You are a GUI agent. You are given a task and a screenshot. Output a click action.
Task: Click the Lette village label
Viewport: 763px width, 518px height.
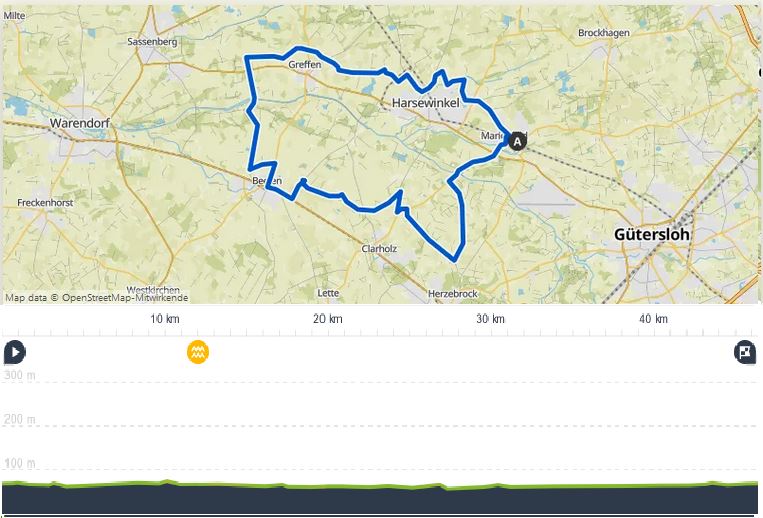328,293
